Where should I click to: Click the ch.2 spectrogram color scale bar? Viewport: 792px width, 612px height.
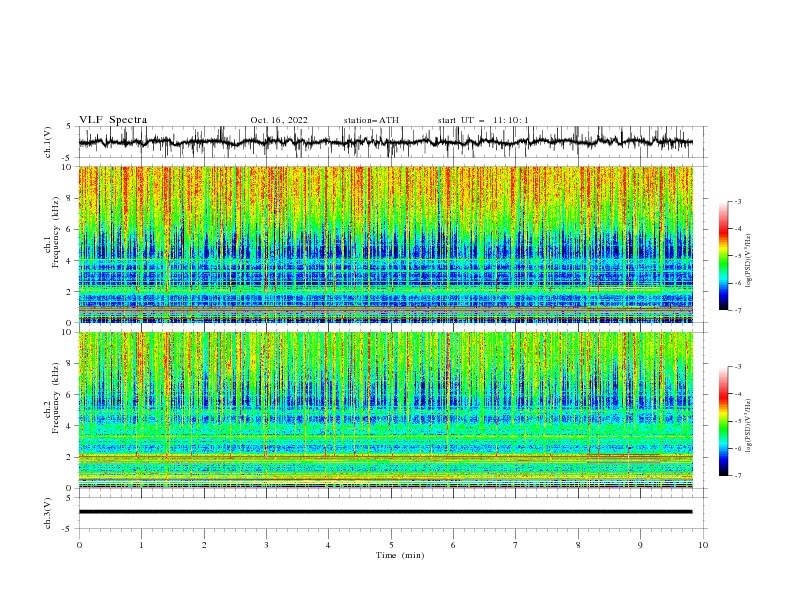(x=724, y=421)
